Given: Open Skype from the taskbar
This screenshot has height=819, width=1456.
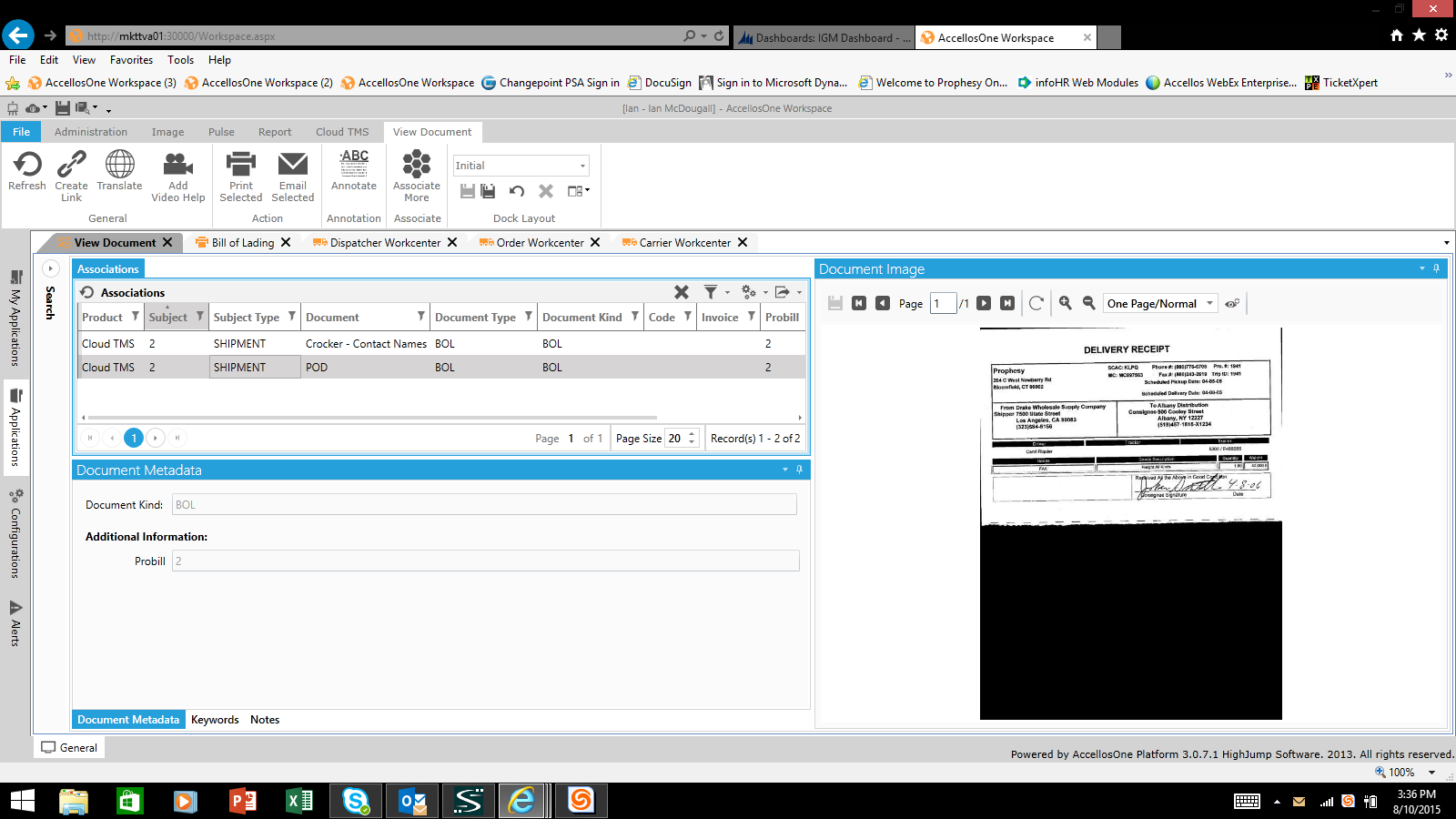Looking at the screenshot, I should pyautogui.click(x=356, y=801).
